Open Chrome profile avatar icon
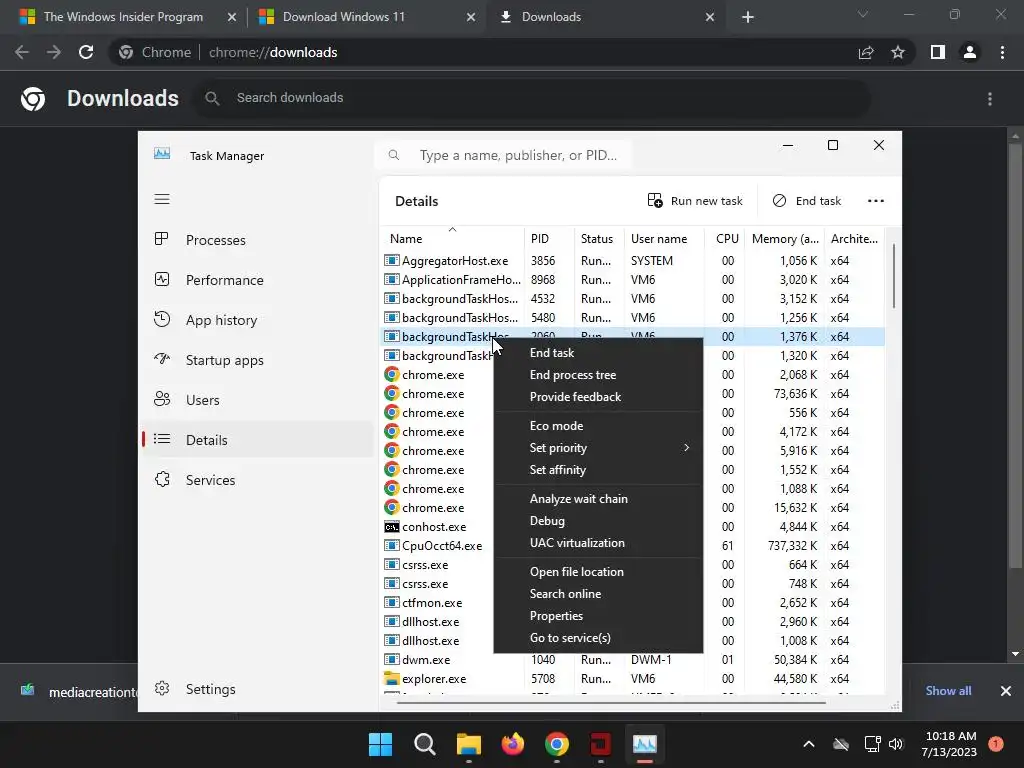Viewport: 1024px width, 768px height. coord(970,52)
